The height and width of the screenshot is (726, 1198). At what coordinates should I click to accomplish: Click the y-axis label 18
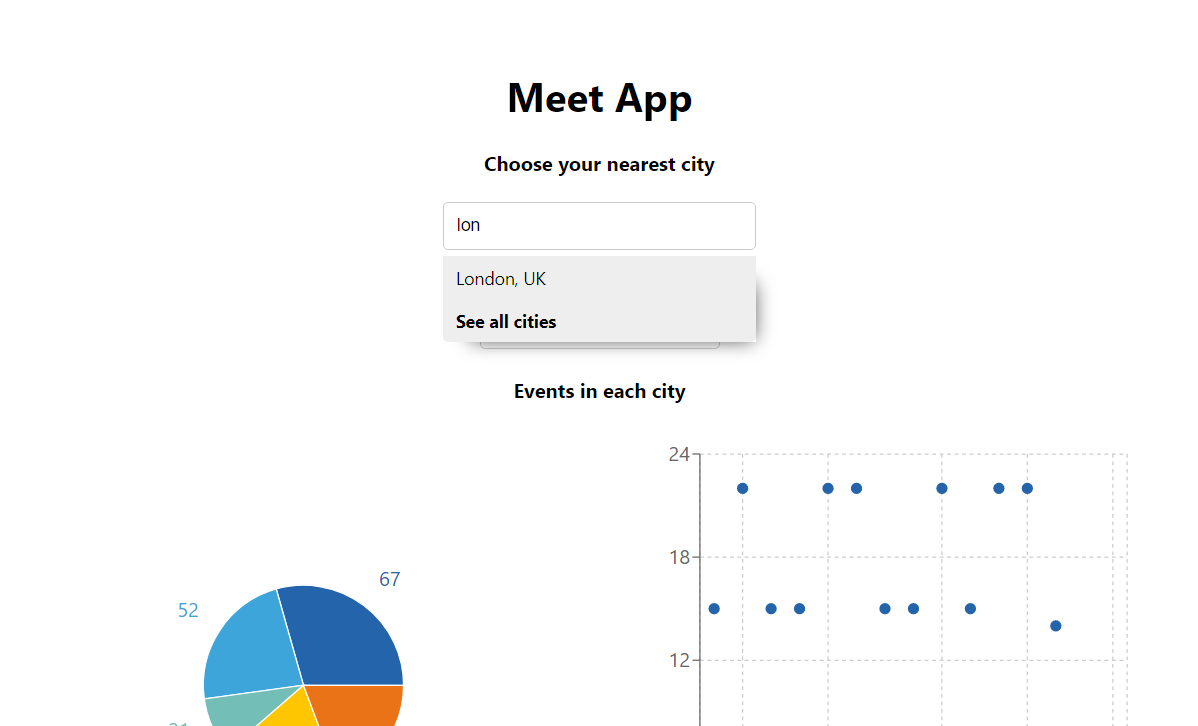(679, 557)
